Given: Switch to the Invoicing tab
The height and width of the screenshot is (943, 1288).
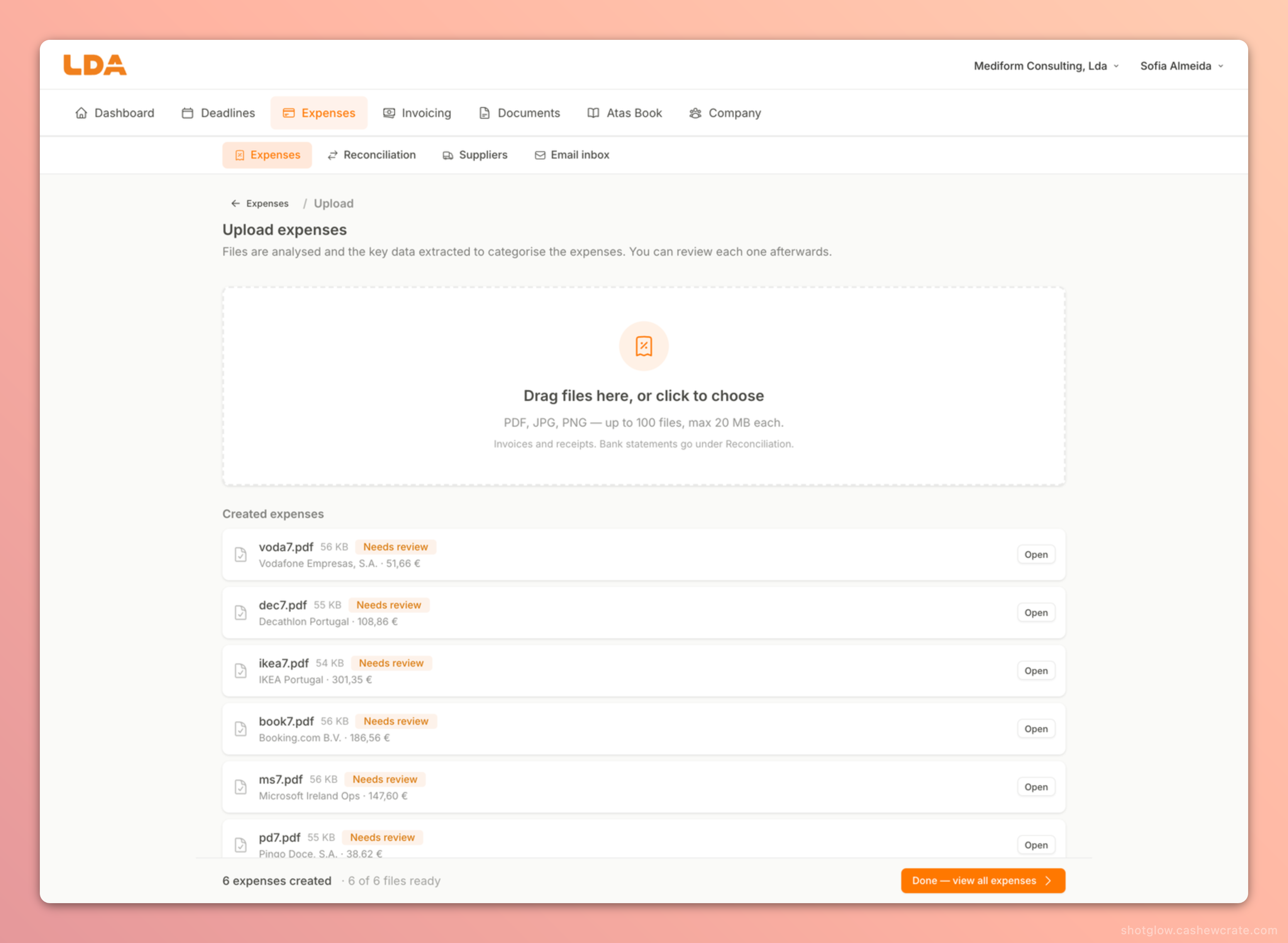Looking at the screenshot, I should click(417, 113).
